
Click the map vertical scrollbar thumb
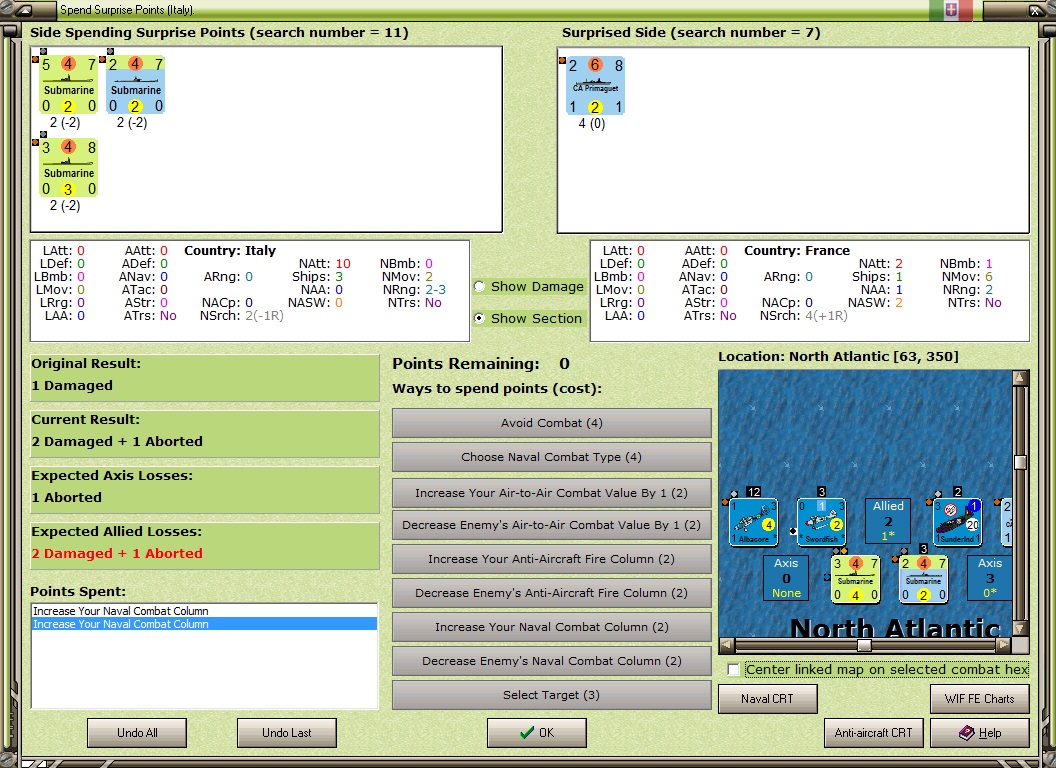1020,462
